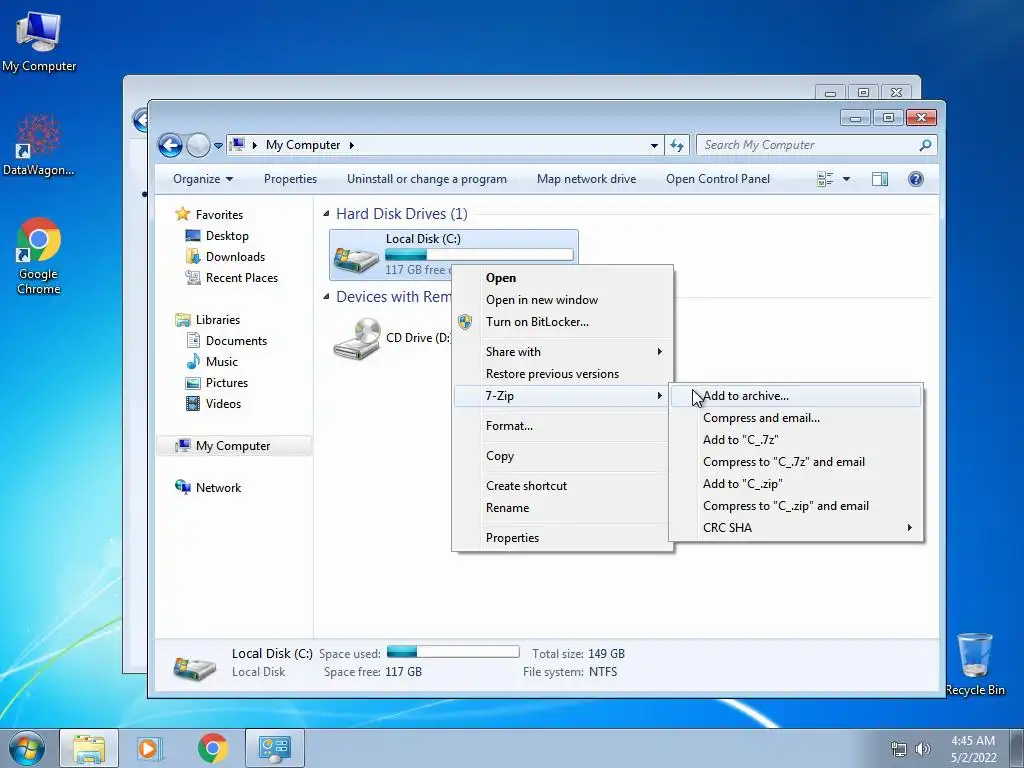Click the Refresh button beside address bar
The height and width of the screenshot is (768, 1024).
tap(677, 145)
